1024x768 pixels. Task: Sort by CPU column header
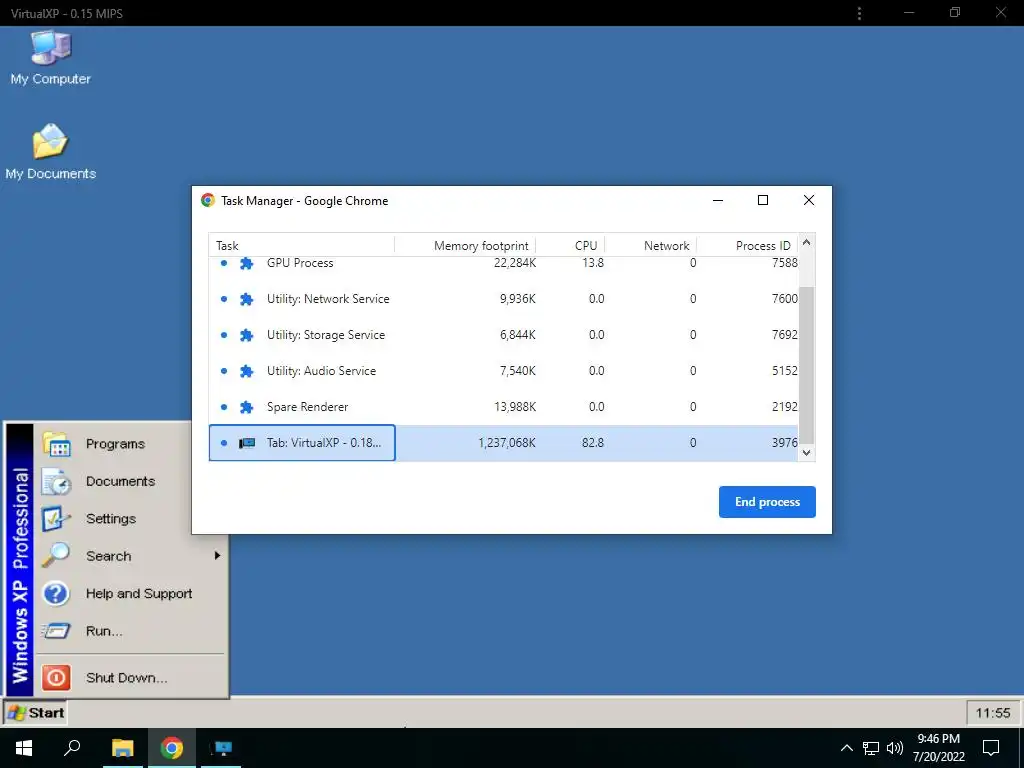(x=570, y=246)
